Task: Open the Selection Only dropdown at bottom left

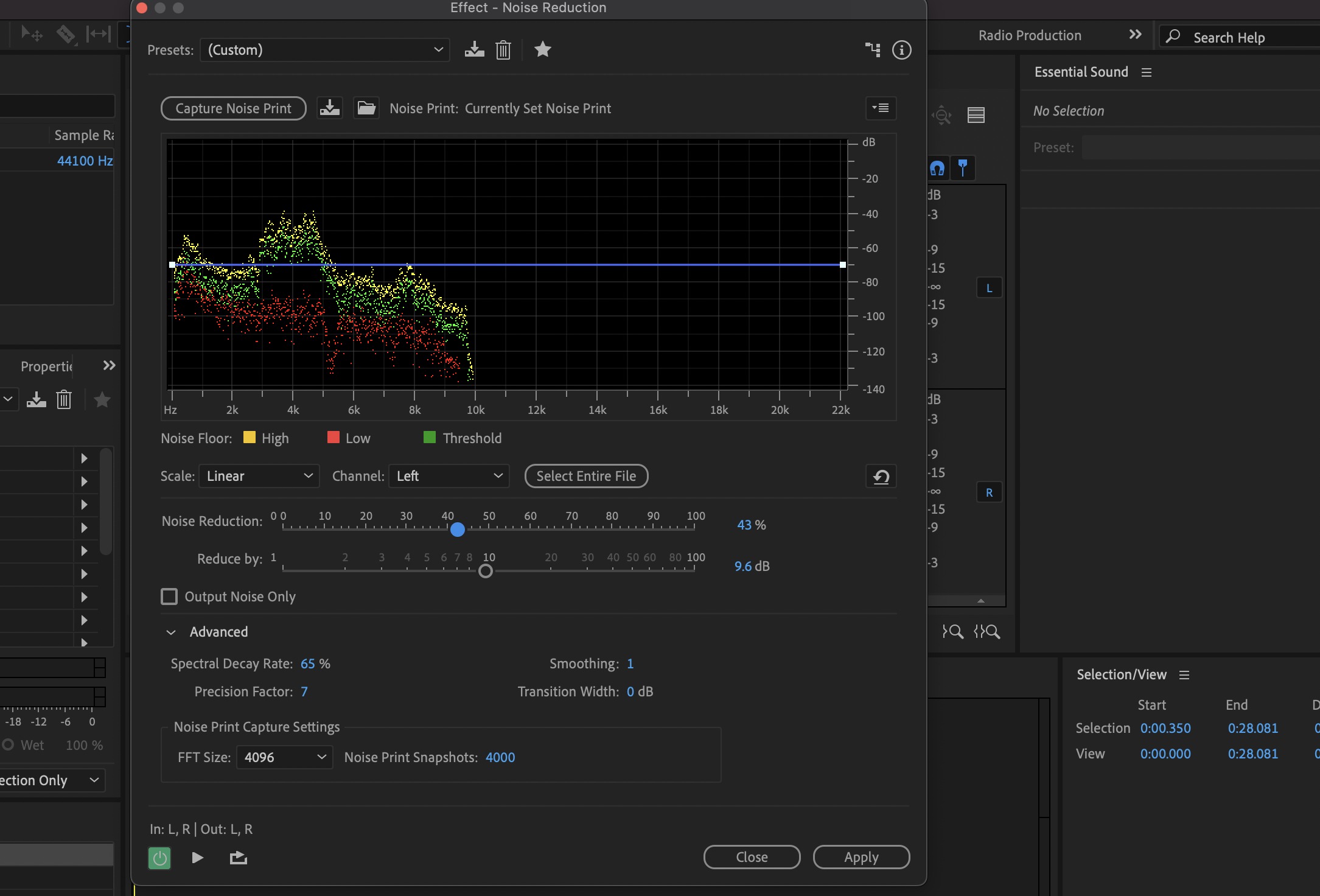Action: point(52,780)
